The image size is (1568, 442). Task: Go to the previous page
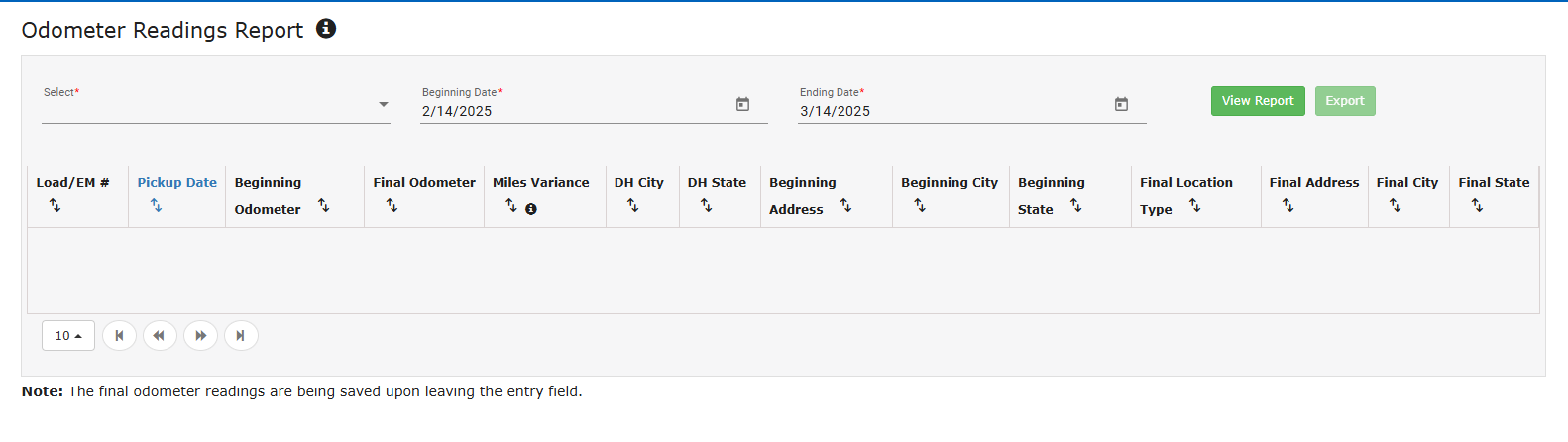160,336
